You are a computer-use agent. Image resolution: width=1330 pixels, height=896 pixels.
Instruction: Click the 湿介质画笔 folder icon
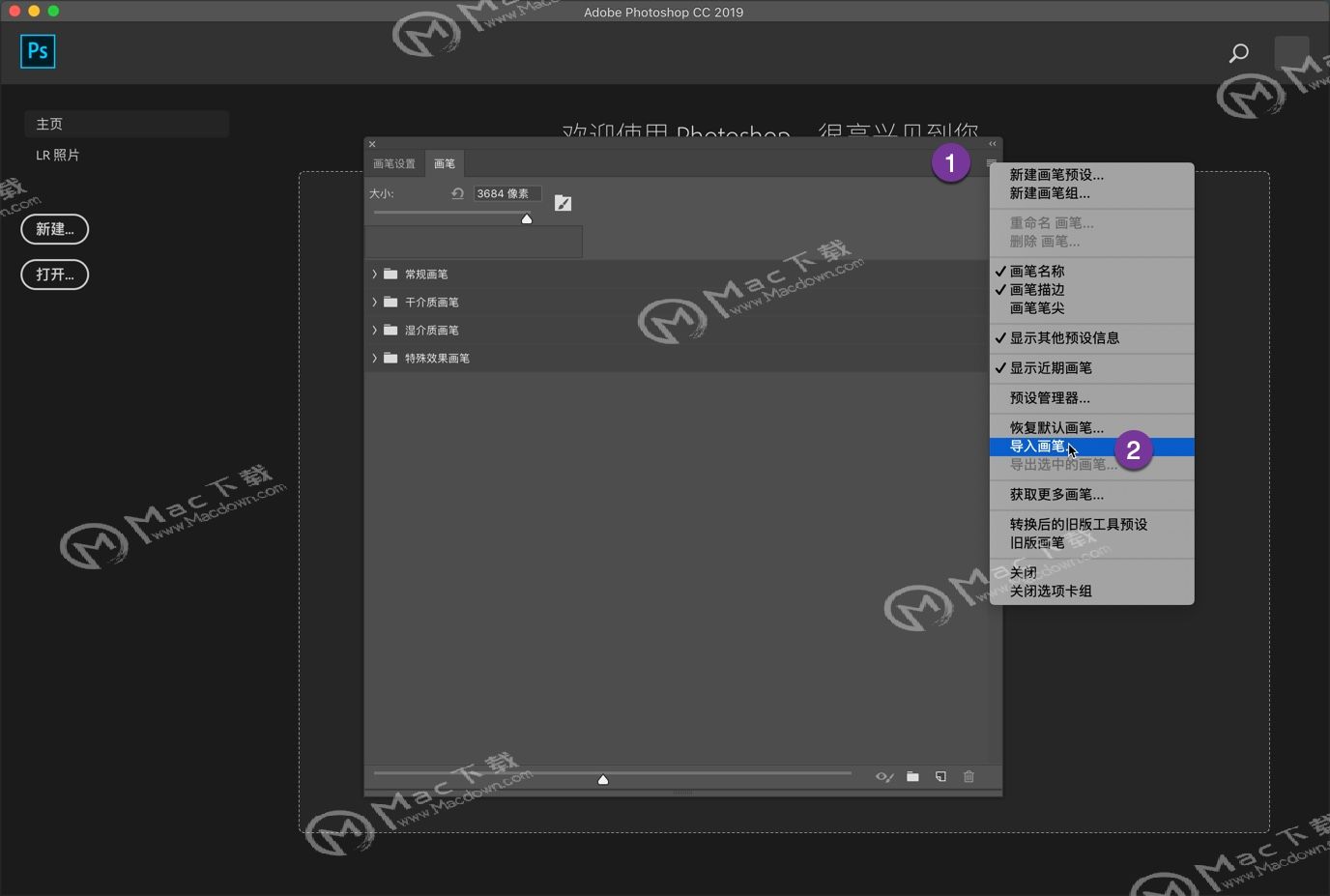point(390,331)
